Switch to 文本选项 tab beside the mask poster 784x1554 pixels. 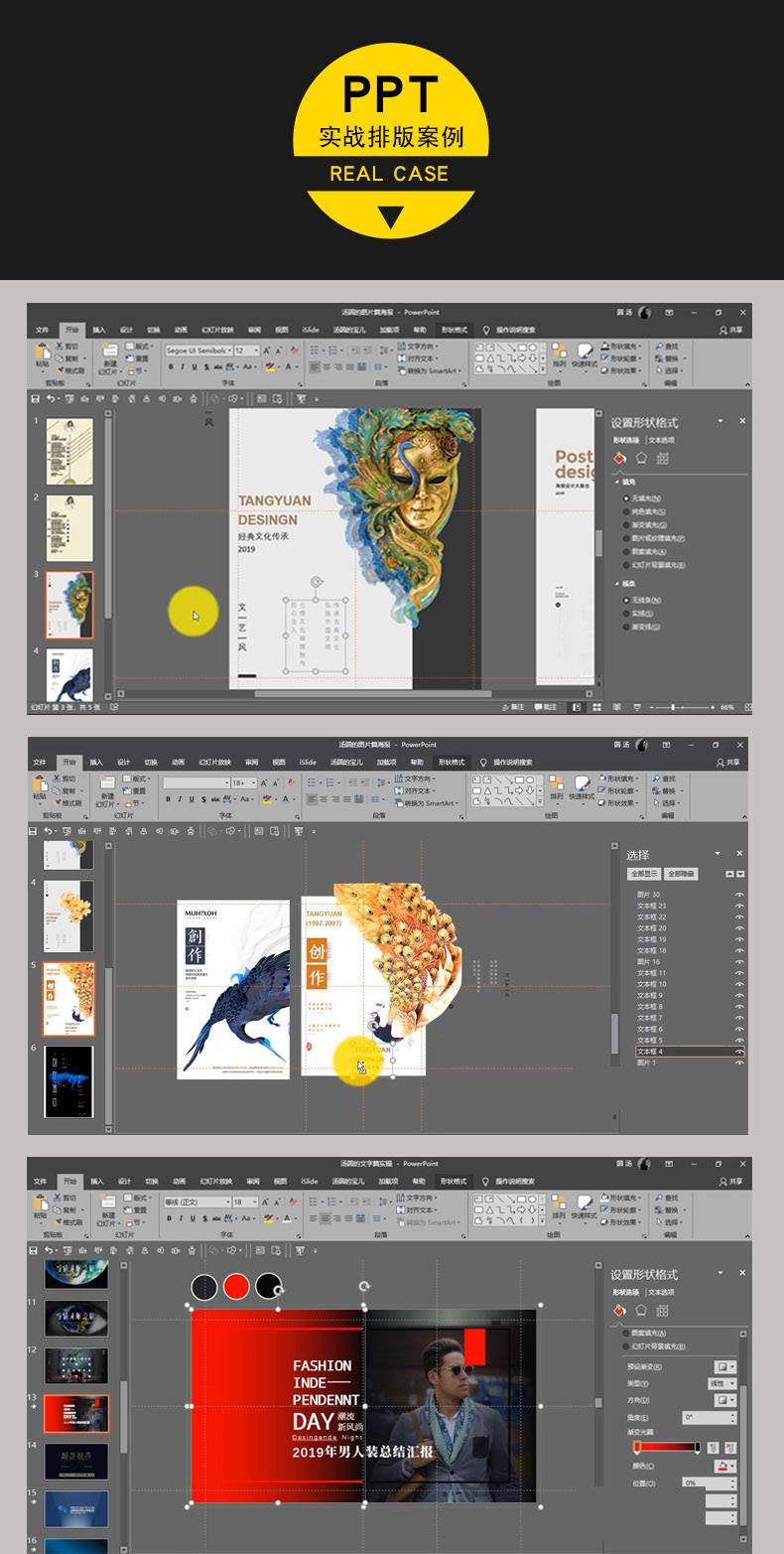(x=661, y=440)
